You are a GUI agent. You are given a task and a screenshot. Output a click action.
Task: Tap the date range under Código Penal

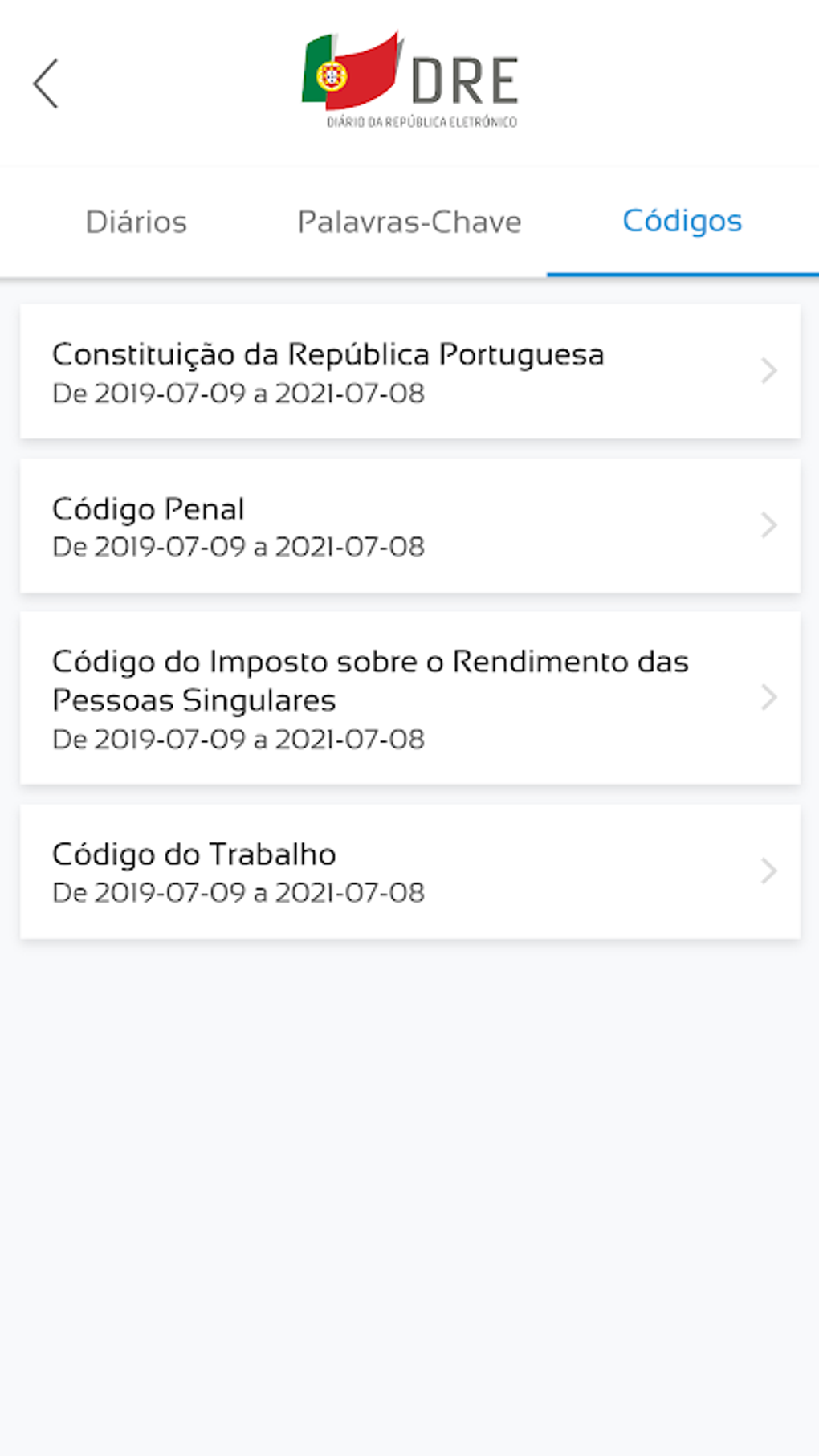[x=238, y=547]
